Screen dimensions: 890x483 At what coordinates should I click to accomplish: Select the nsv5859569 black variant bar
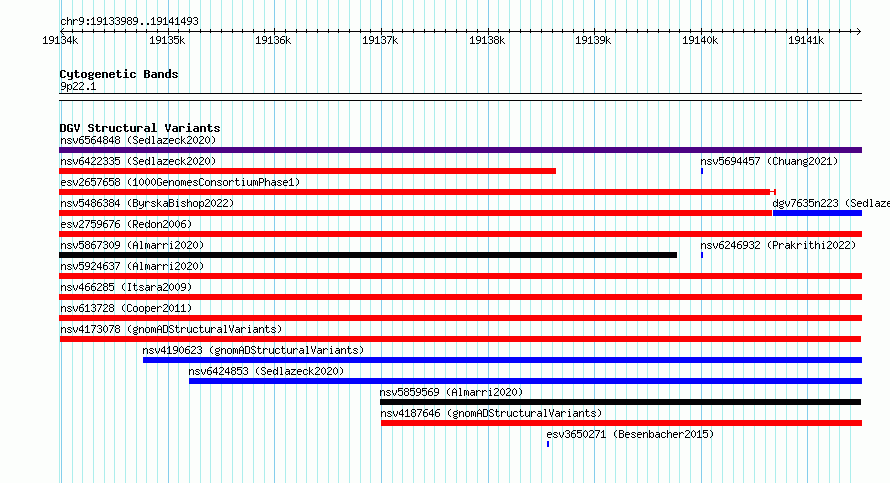[620, 402]
